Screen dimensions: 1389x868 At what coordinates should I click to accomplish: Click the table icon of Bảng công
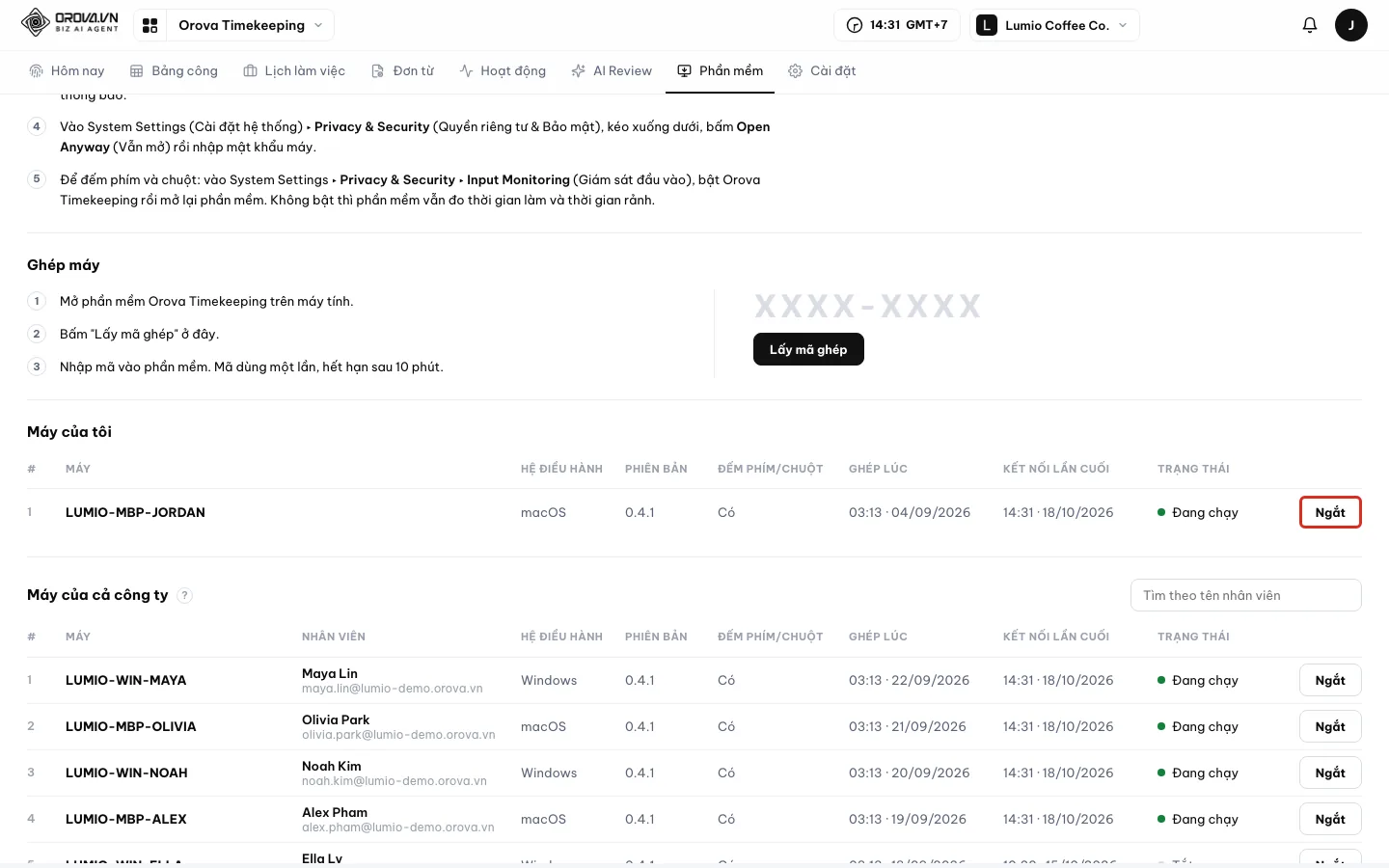137,70
